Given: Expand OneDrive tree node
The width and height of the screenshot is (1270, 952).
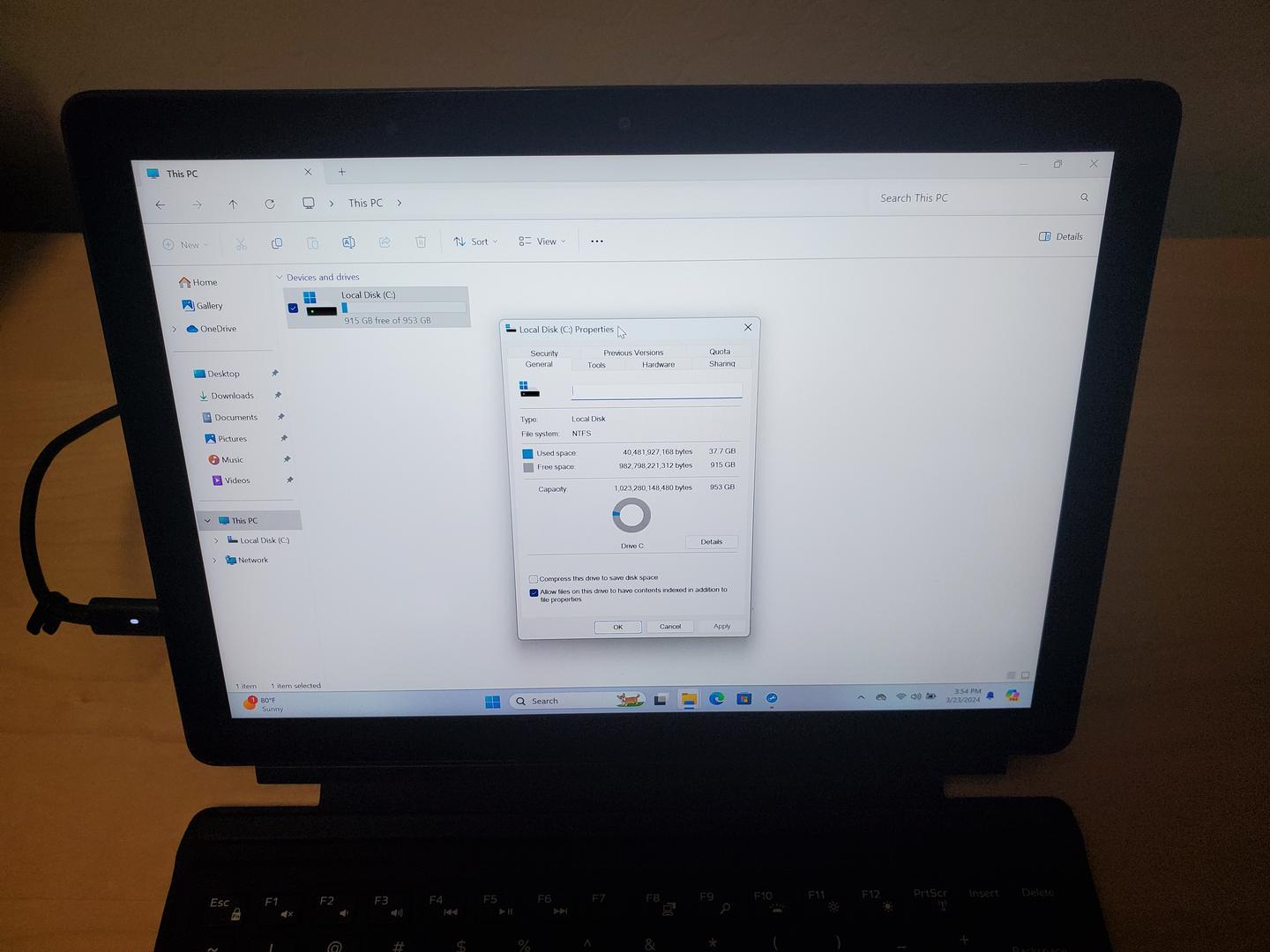Looking at the screenshot, I should (x=175, y=329).
